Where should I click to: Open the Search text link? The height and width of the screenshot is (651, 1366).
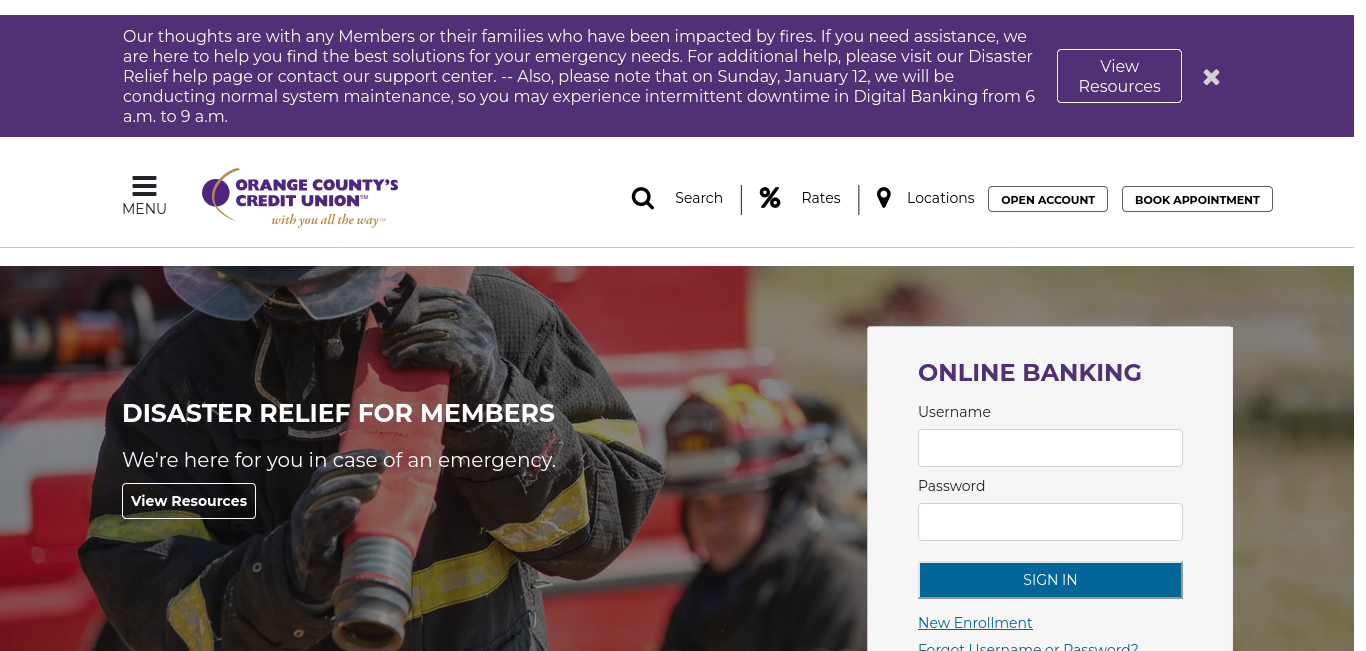coord(699,198)
